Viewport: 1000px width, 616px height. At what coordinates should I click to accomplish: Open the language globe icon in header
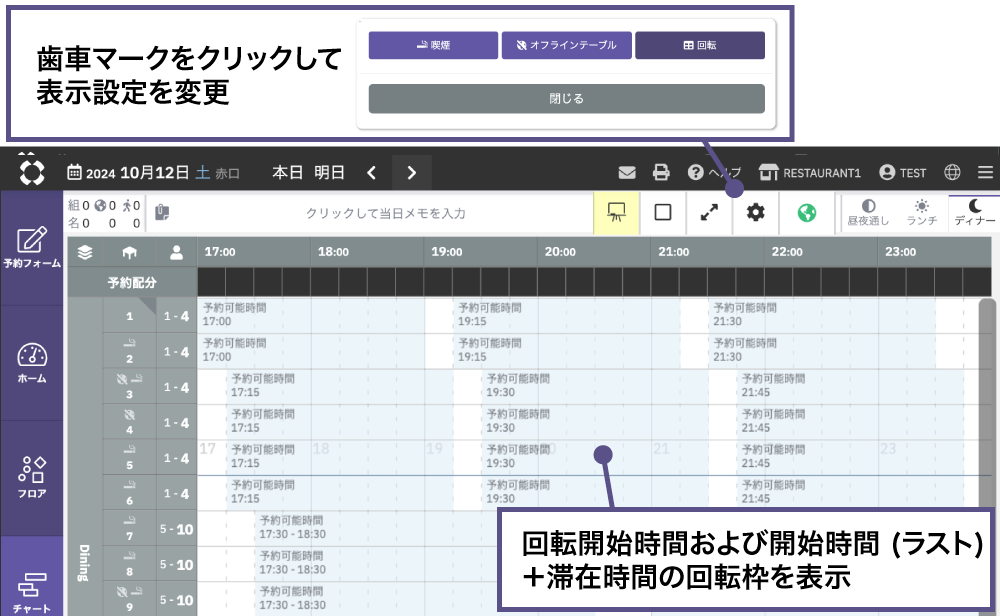click(952, 173)
